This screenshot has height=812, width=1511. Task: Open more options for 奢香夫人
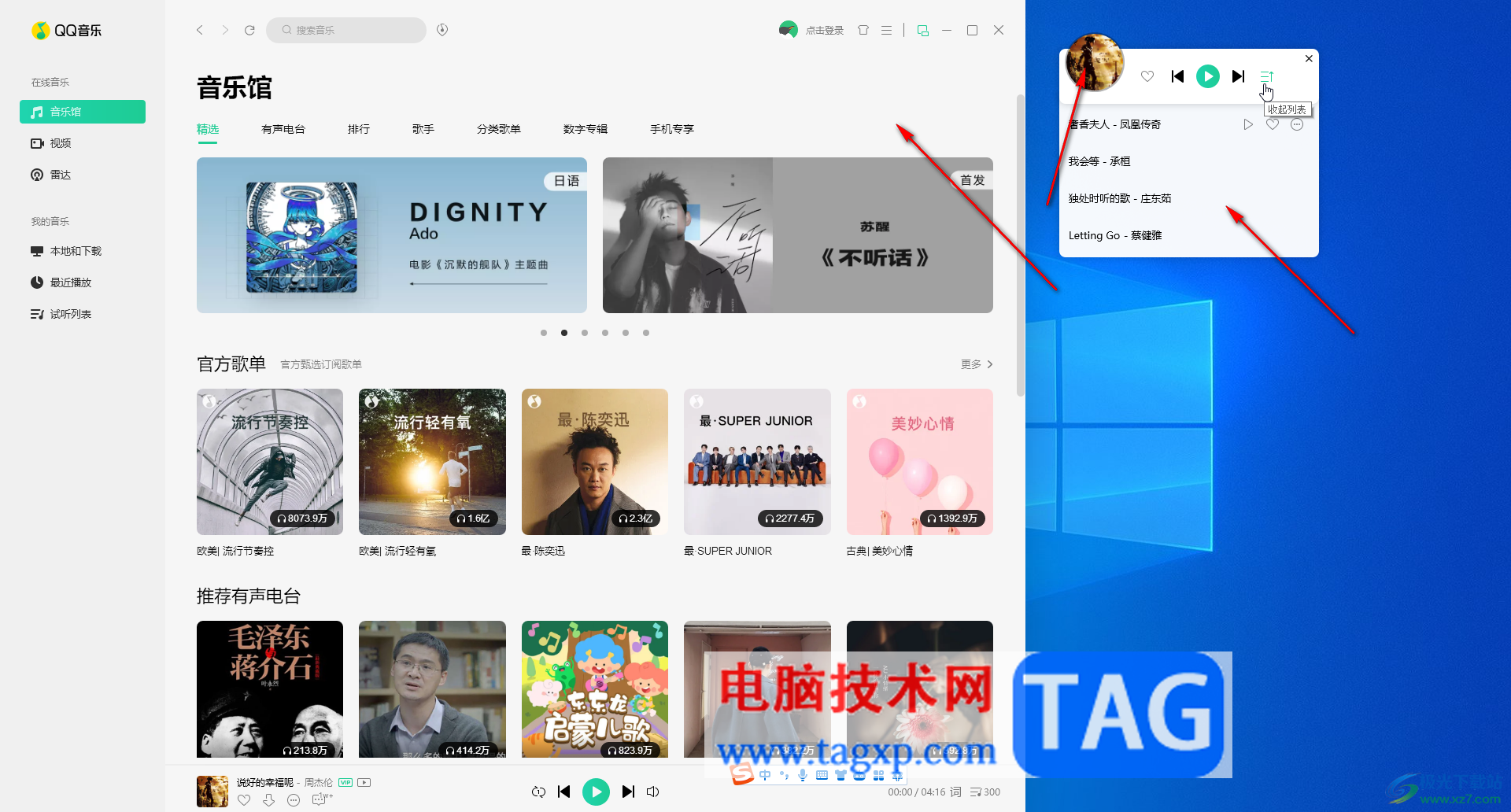(x=1297, y=124)
